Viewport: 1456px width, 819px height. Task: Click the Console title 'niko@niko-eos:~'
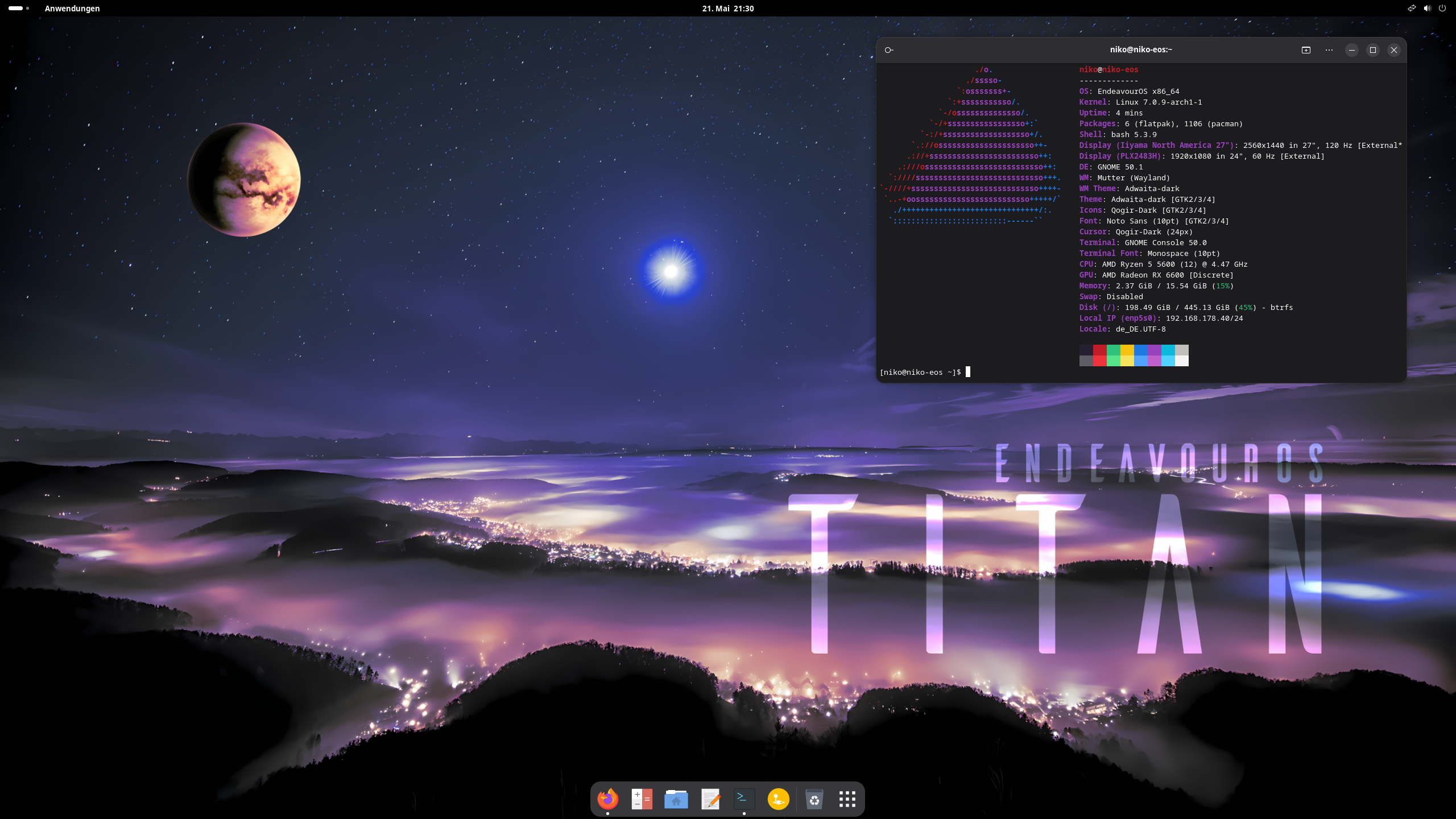tap(1141, 49)
